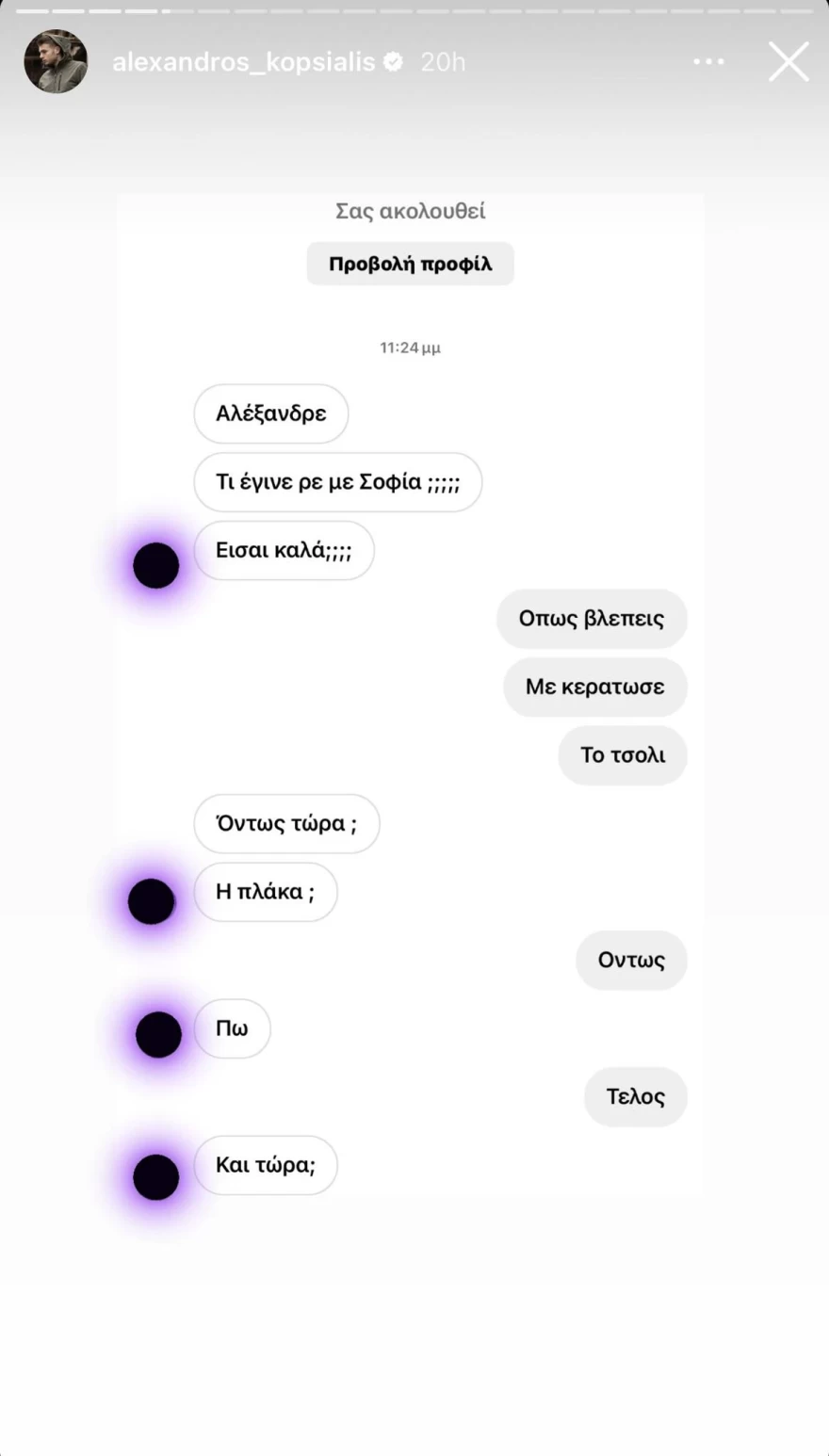The image size is (829, 1456).
Task: Close the story with the X icon
Action: pyautogui.click(x=788, y=62)
